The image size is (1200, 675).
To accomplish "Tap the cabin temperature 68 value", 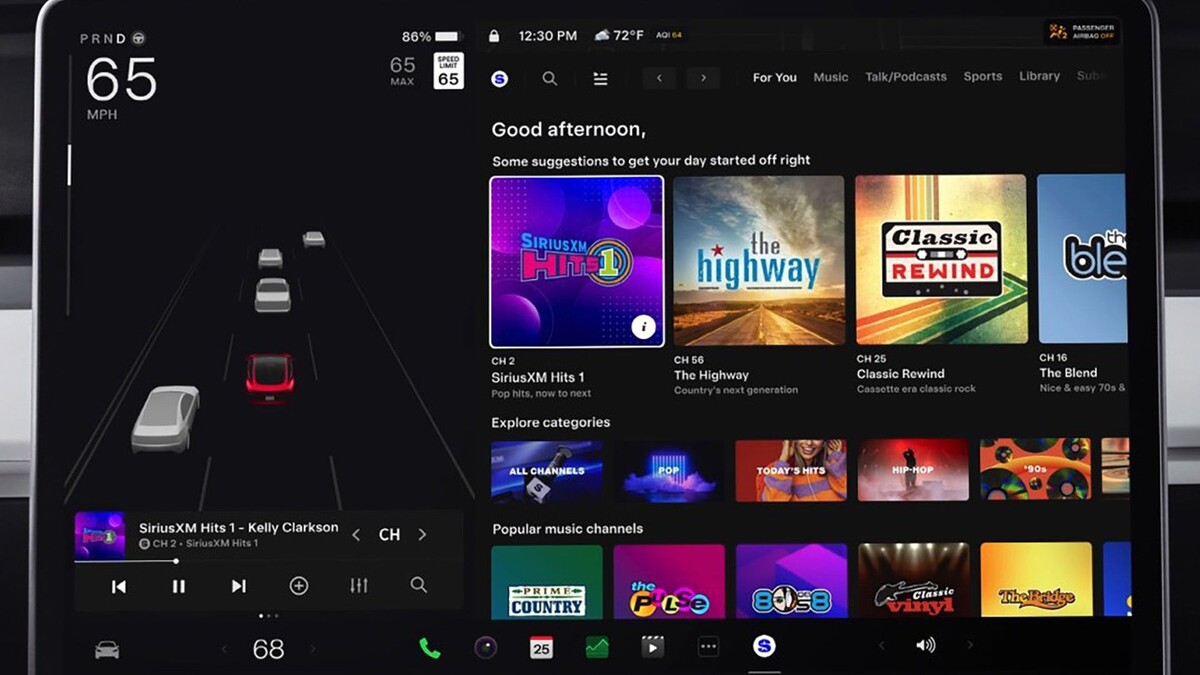I will [268, 650].
